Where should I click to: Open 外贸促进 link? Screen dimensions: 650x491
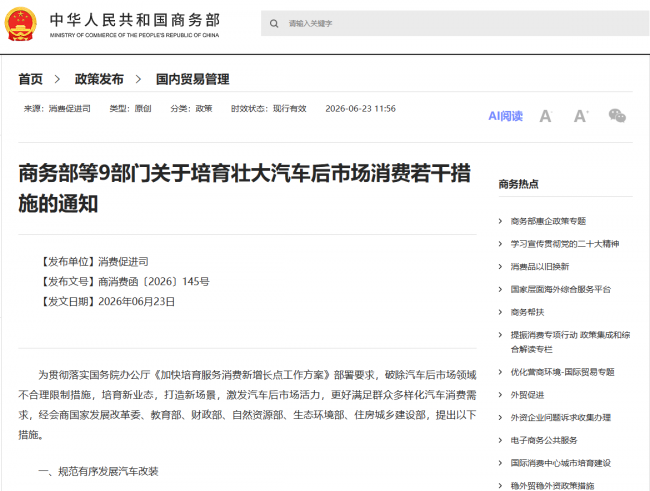click(527, 395)
